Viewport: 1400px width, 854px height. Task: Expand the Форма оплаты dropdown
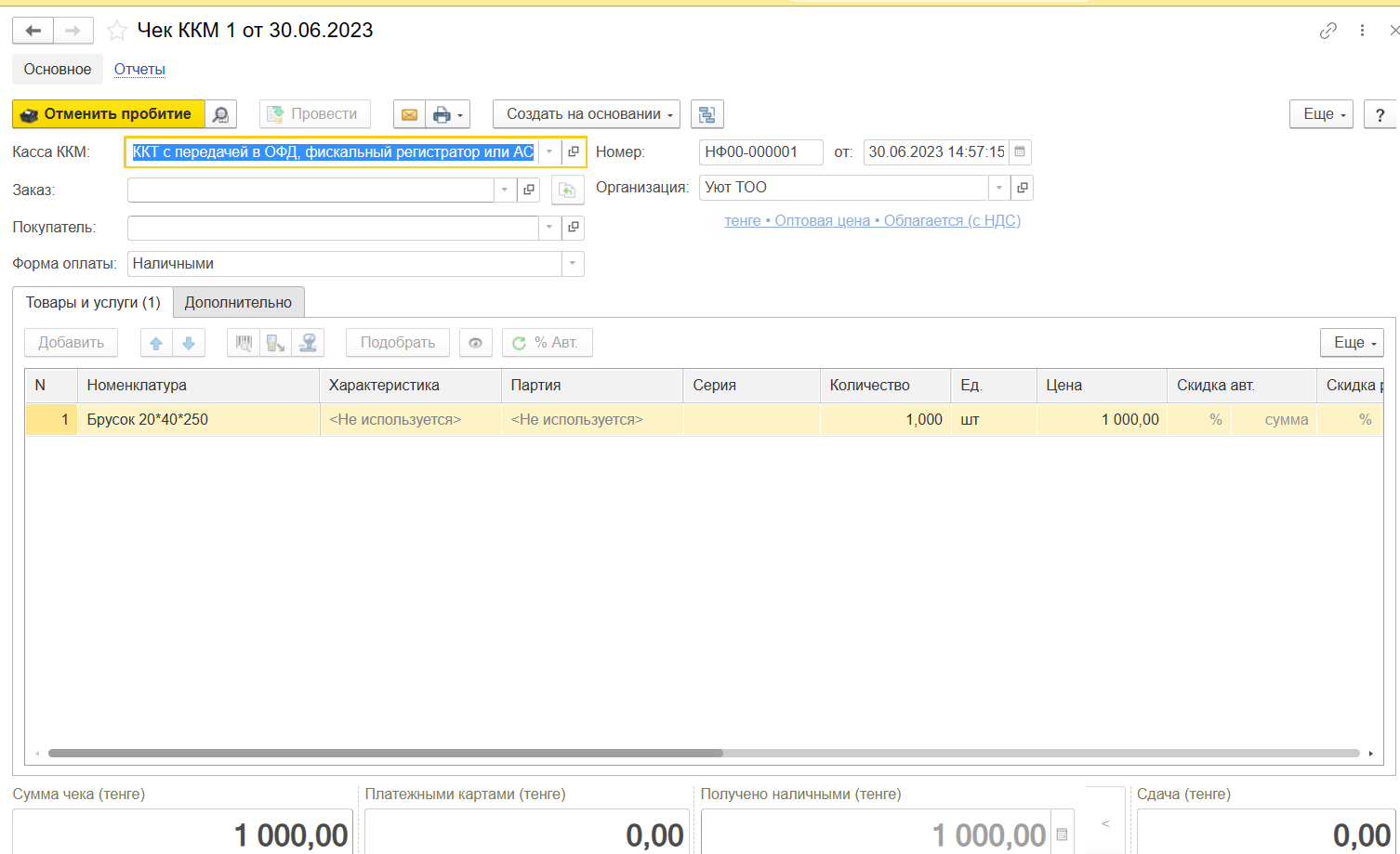[573, 264]
